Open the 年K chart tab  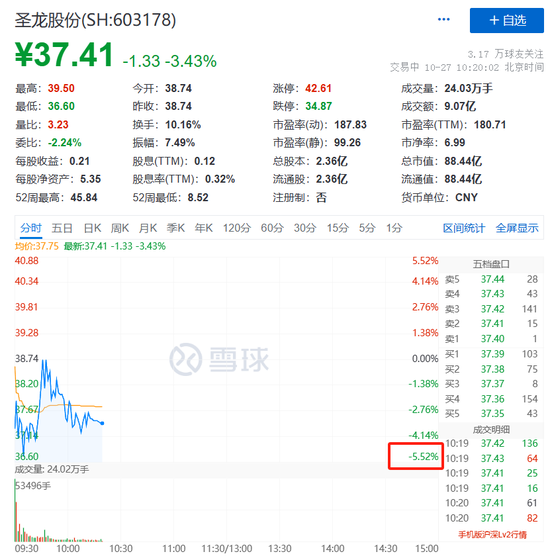click(204, 228)
